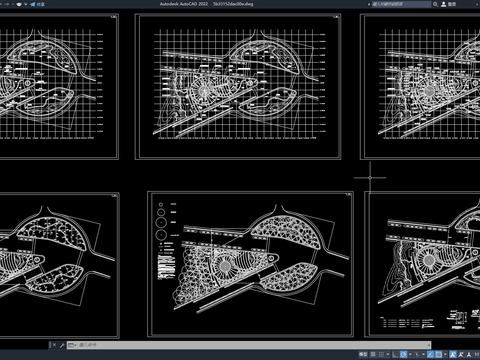
Task: Expand the snap mode dropdown arrow
Action: point(388,354)
